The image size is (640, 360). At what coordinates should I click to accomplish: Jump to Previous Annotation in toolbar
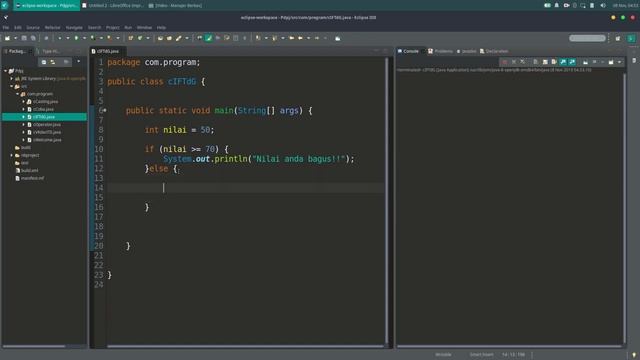pos(274,38)
